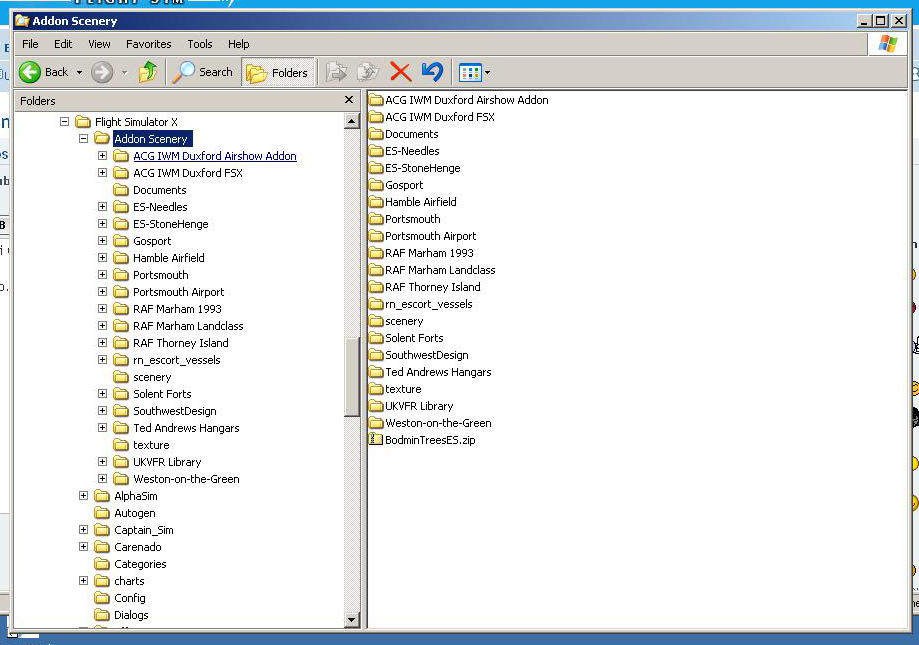Click ACG IWM Duxford FSX folder icon in file list
Viewport: 919px width, 645px height.
pos(375,117)
